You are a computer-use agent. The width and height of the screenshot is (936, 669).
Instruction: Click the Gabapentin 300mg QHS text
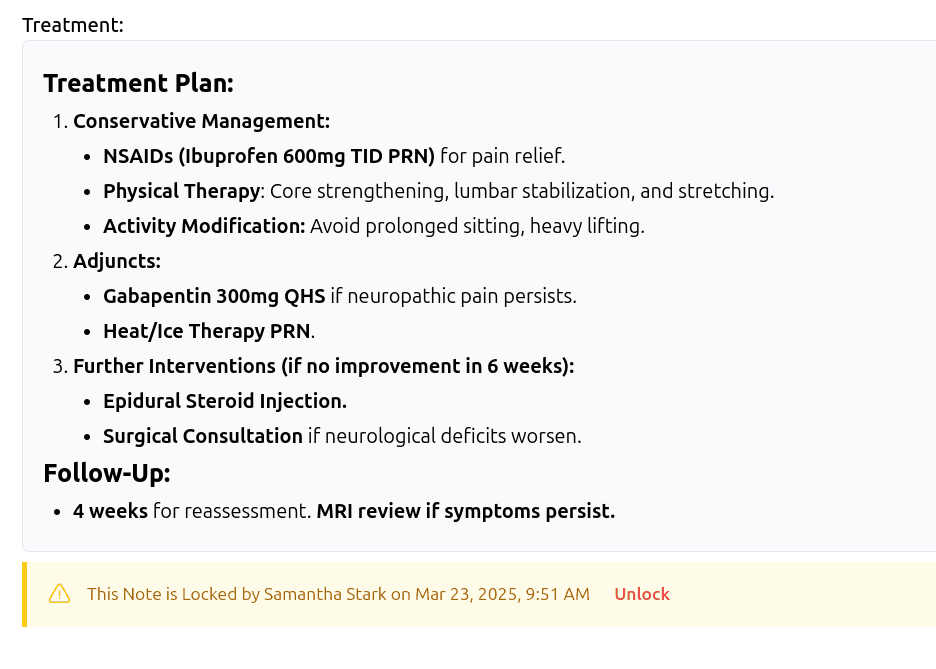214,296
